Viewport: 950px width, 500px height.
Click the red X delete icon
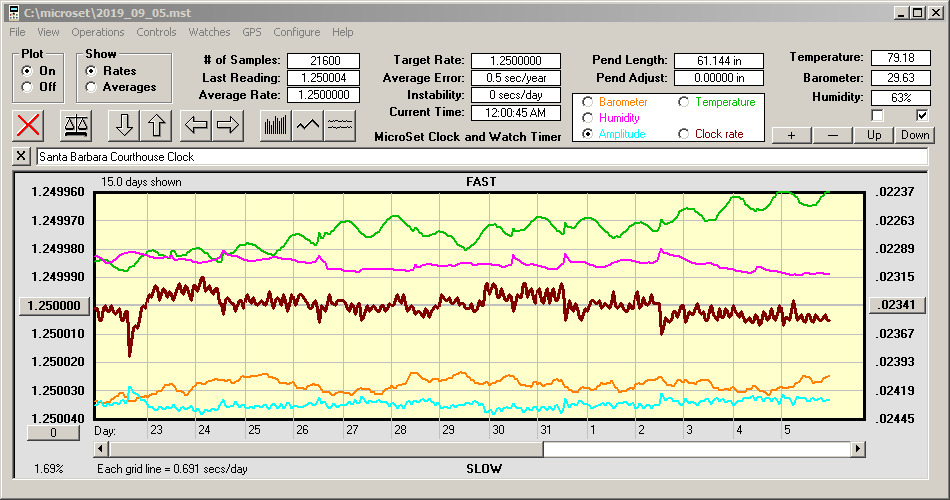point(28,125)
